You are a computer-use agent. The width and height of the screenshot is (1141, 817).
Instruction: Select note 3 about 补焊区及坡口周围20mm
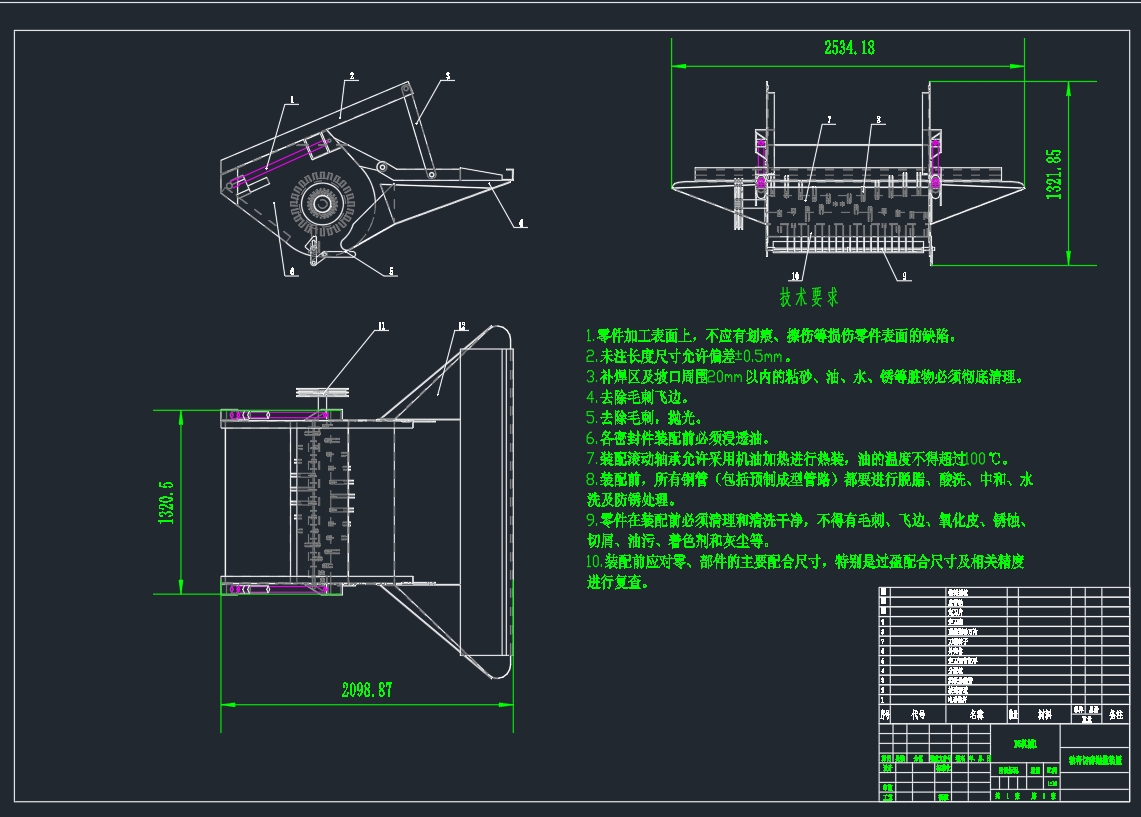pyautogui.click(x=805, y=377)
